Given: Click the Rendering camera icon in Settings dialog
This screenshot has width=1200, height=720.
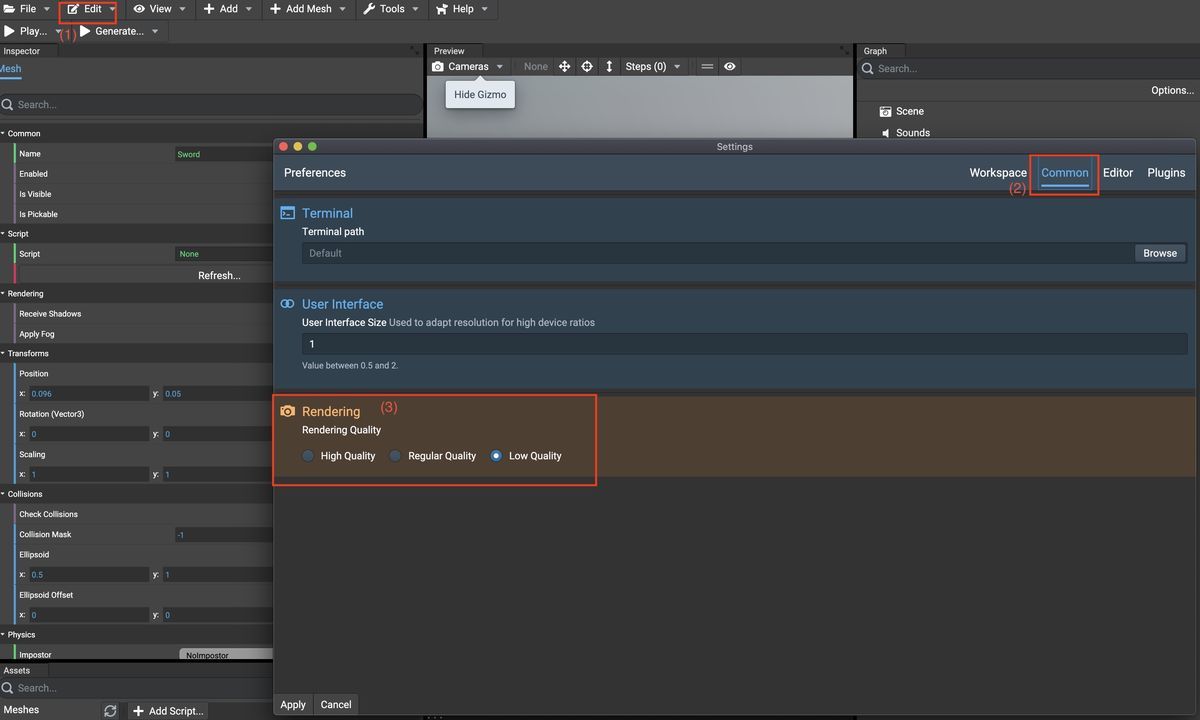Looking at the screenshot, I should click(287, 411).
